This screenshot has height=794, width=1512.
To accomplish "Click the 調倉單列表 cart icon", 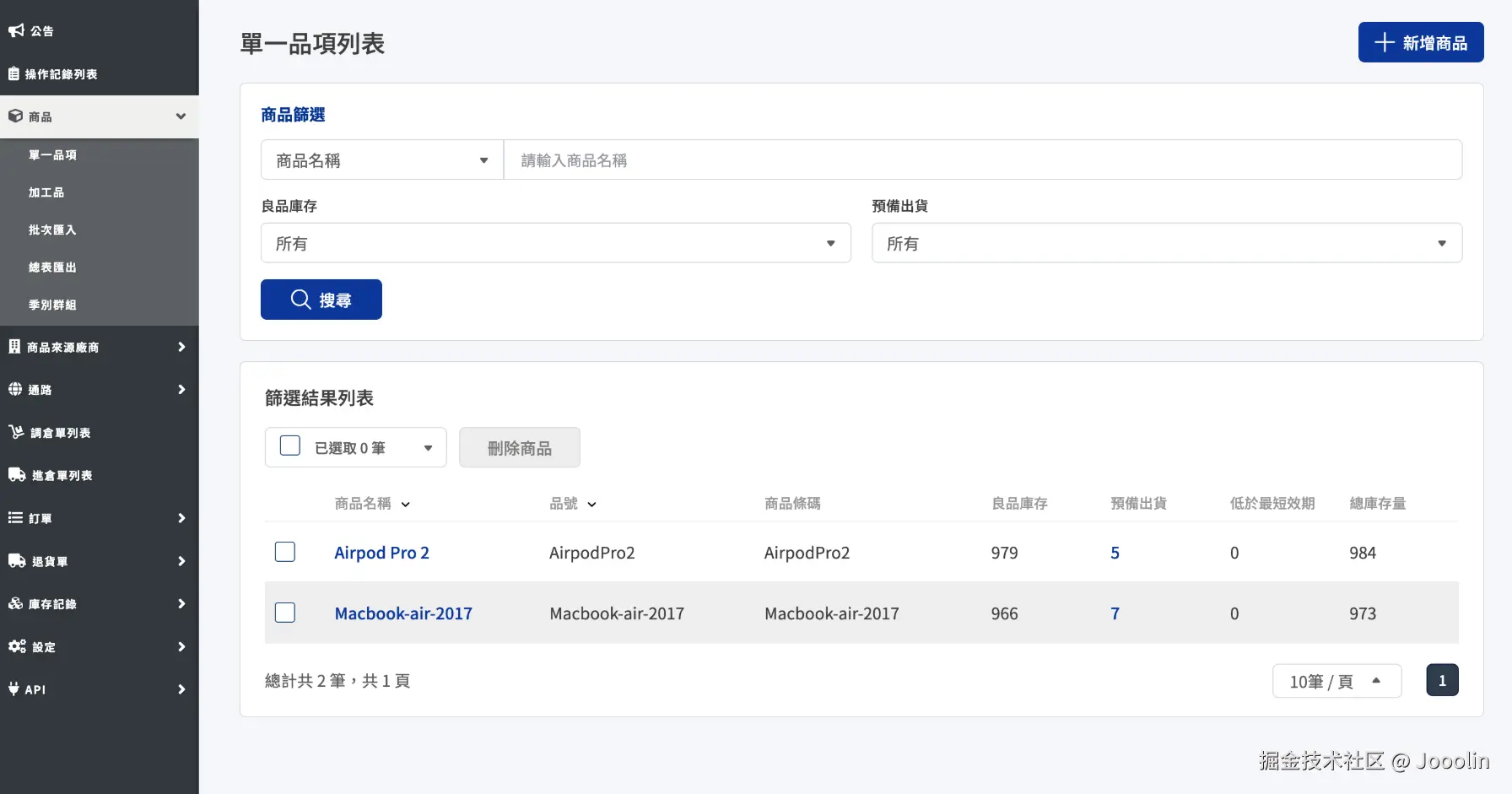I will 16,432.
